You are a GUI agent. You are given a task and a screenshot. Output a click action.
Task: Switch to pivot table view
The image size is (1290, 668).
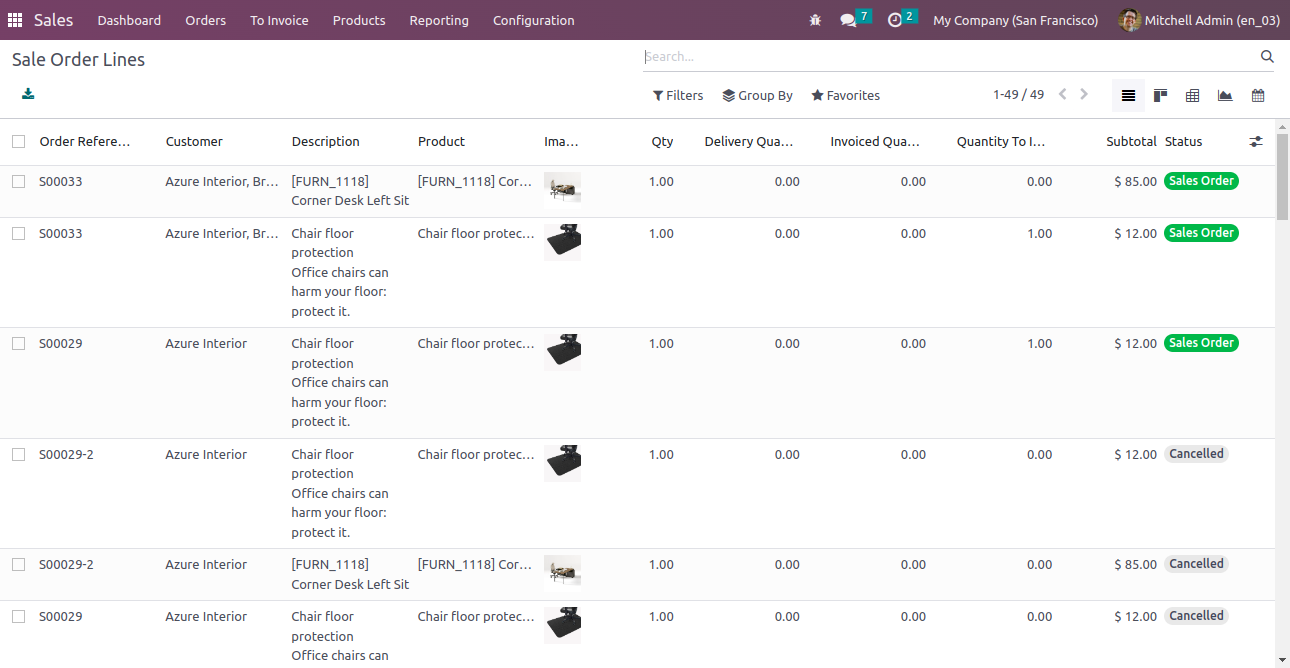click(1192, 96)
